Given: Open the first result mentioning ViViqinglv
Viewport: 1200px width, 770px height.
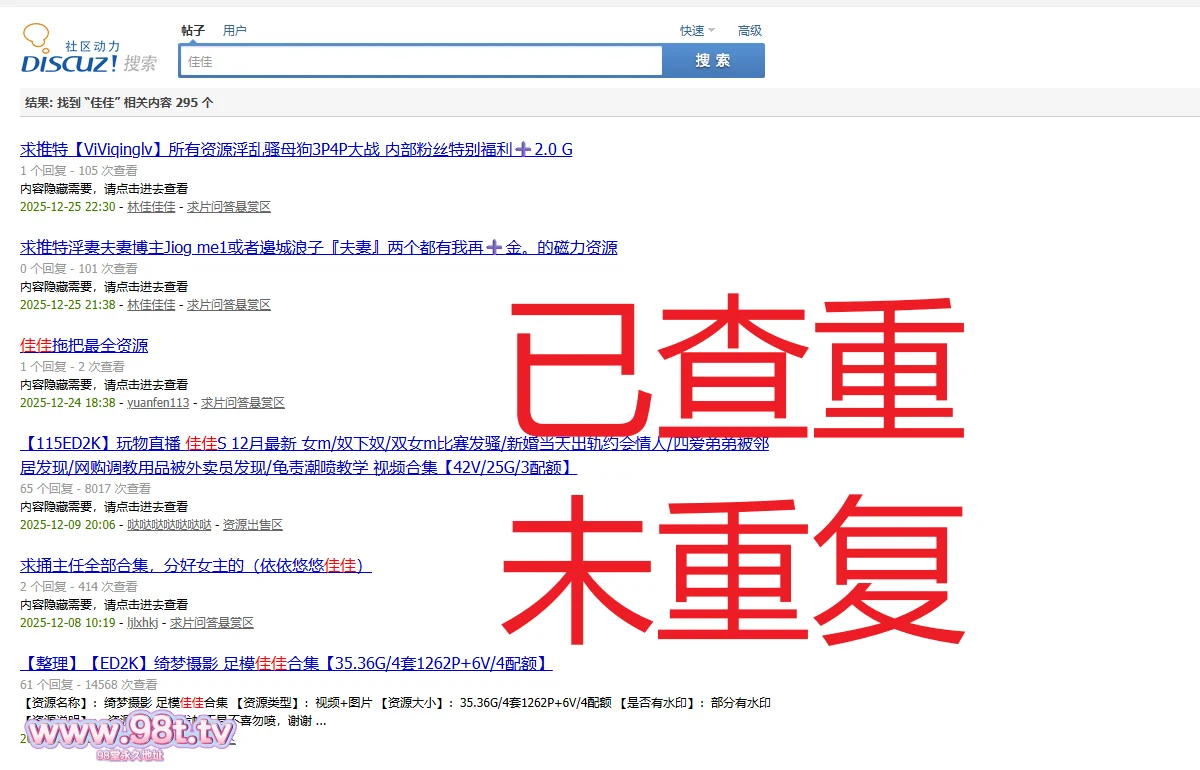Looking at the screenshot, I should coord(296,150).
